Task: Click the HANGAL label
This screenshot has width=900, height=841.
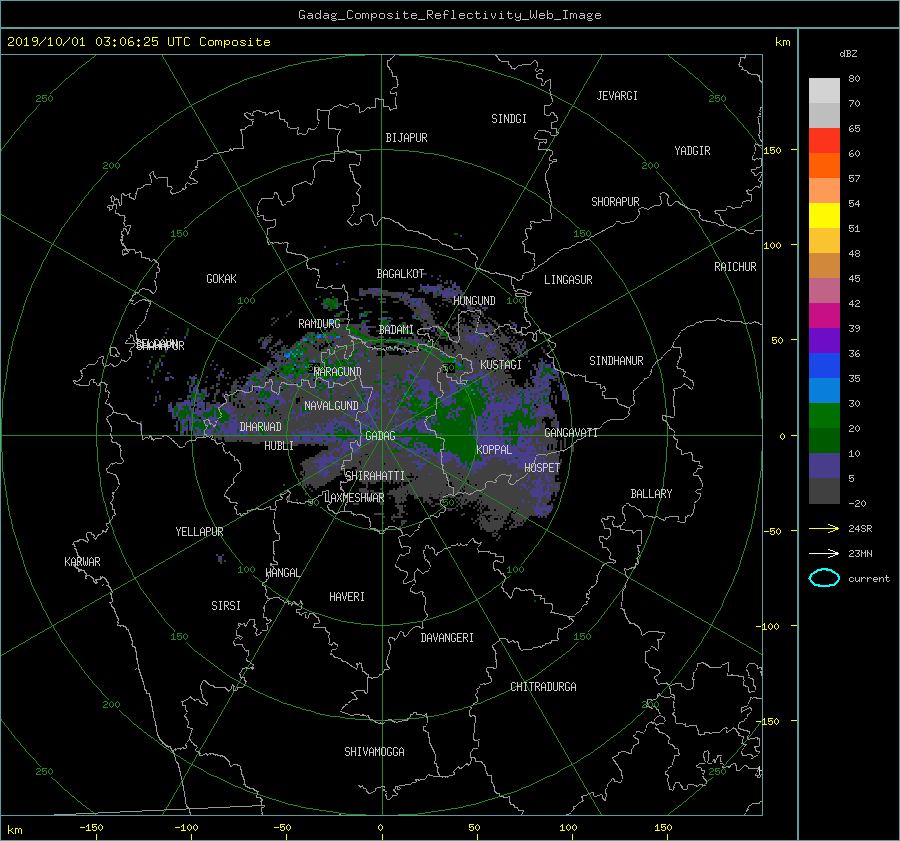Action: (282, 573)
